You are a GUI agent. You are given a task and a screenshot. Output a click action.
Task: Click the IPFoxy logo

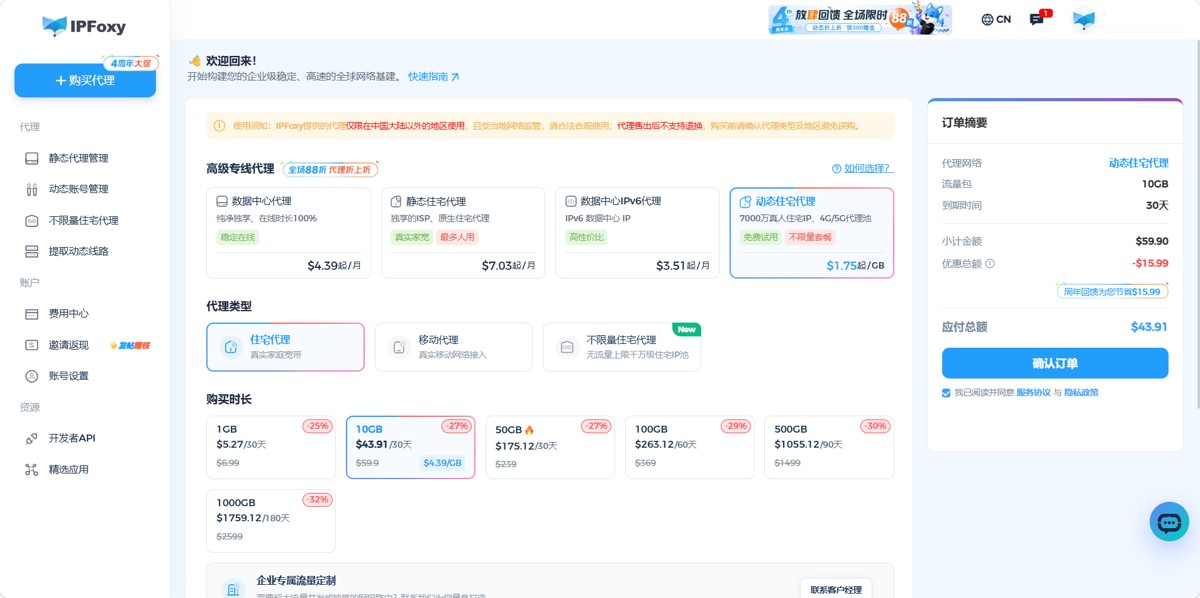click(84, 26)
